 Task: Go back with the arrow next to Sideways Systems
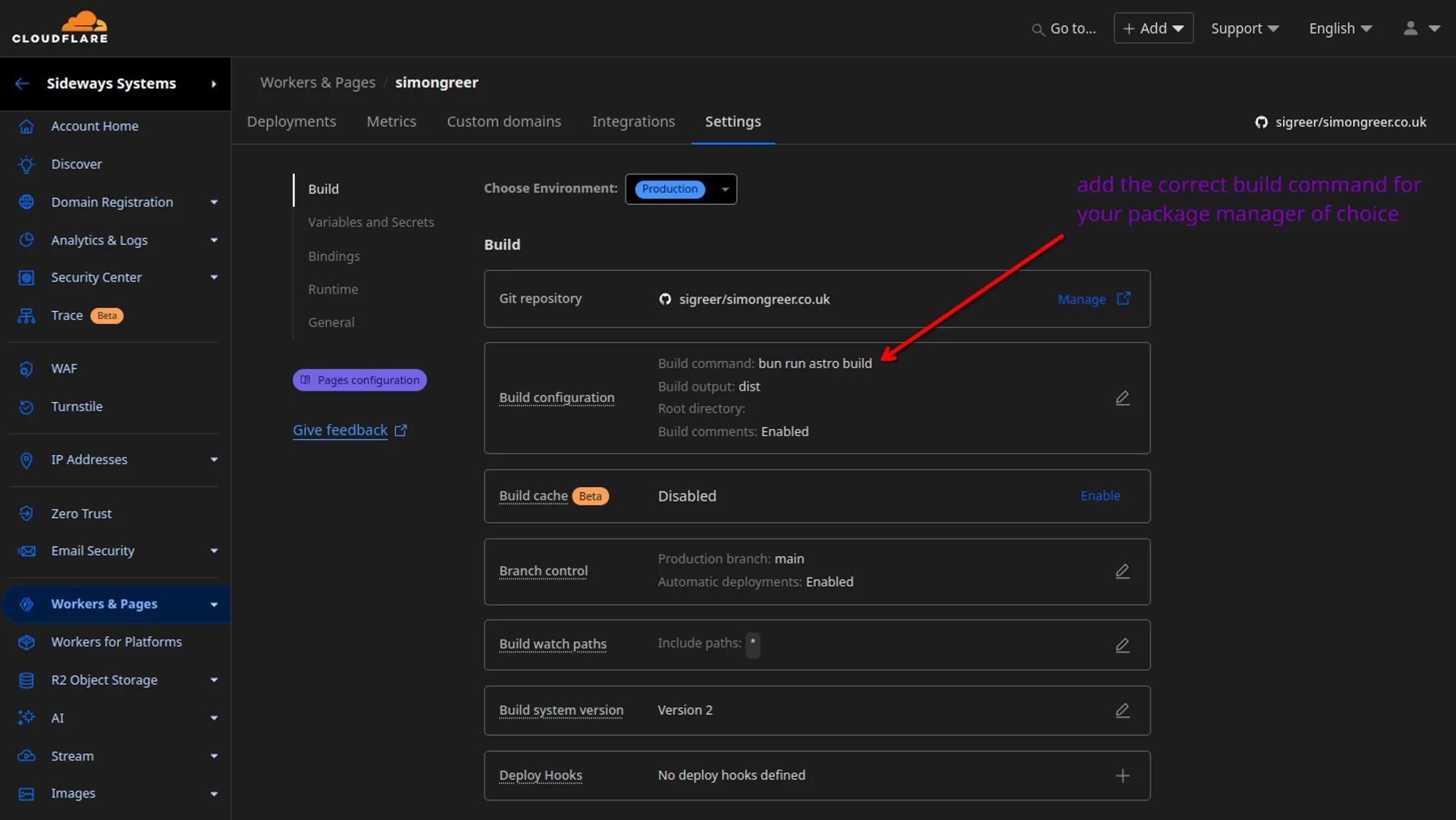[22, 83]
